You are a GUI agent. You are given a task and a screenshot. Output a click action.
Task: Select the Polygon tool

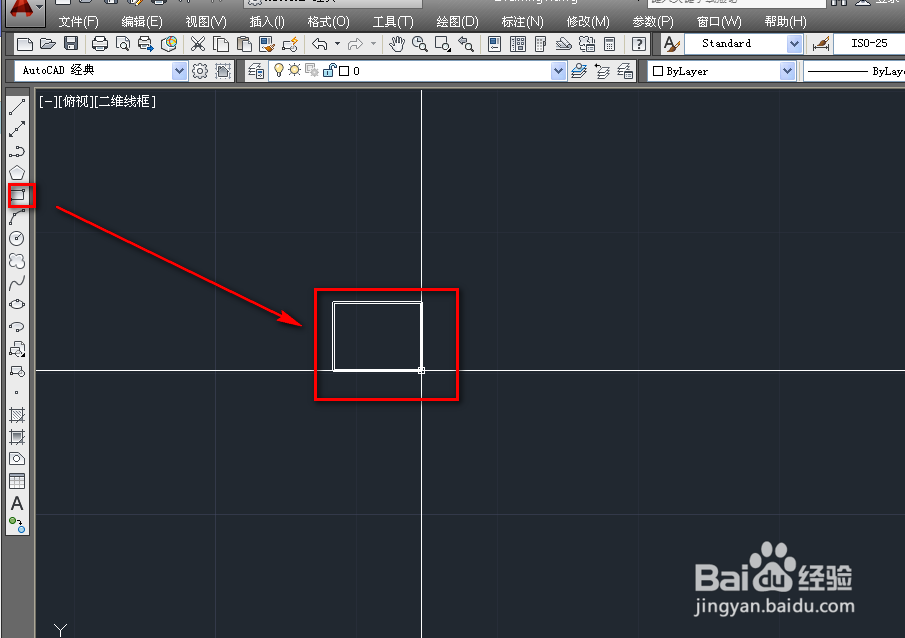(x=17, y=173)
